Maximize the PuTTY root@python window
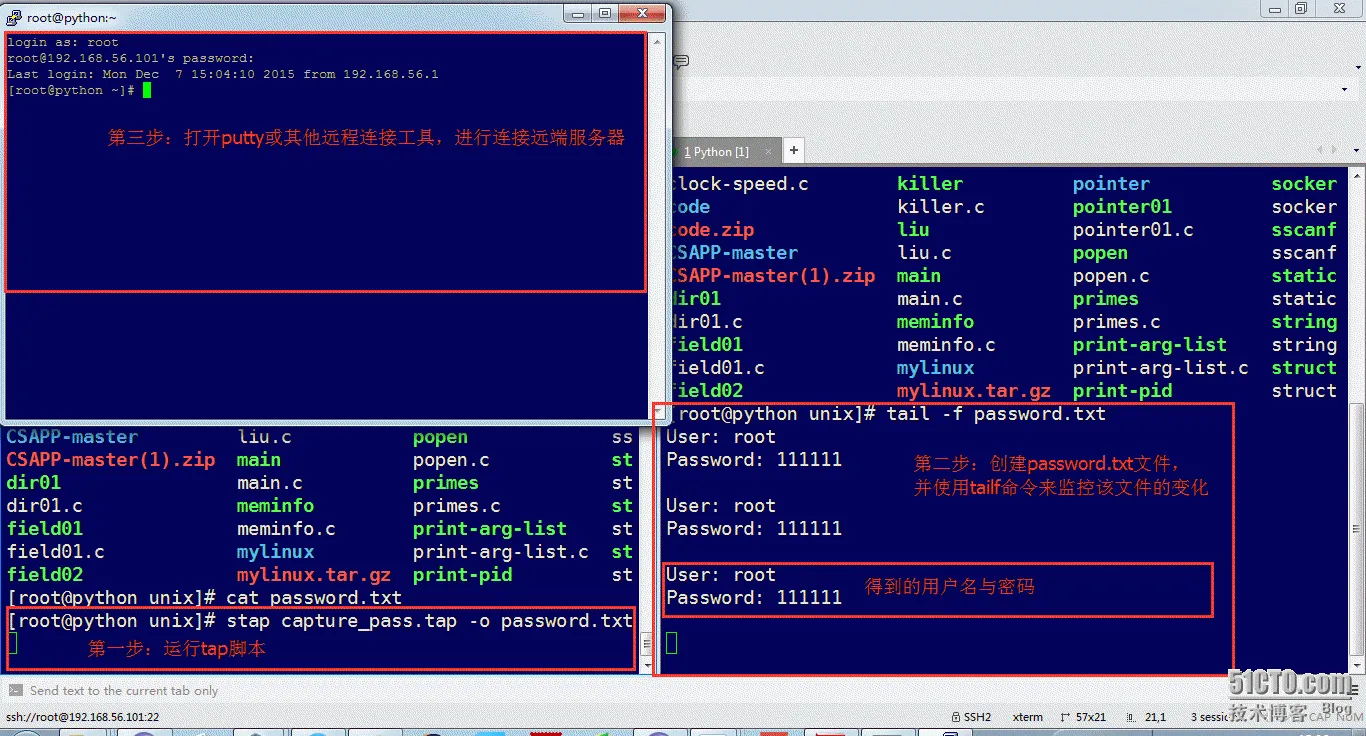 (x=606, y=13)
